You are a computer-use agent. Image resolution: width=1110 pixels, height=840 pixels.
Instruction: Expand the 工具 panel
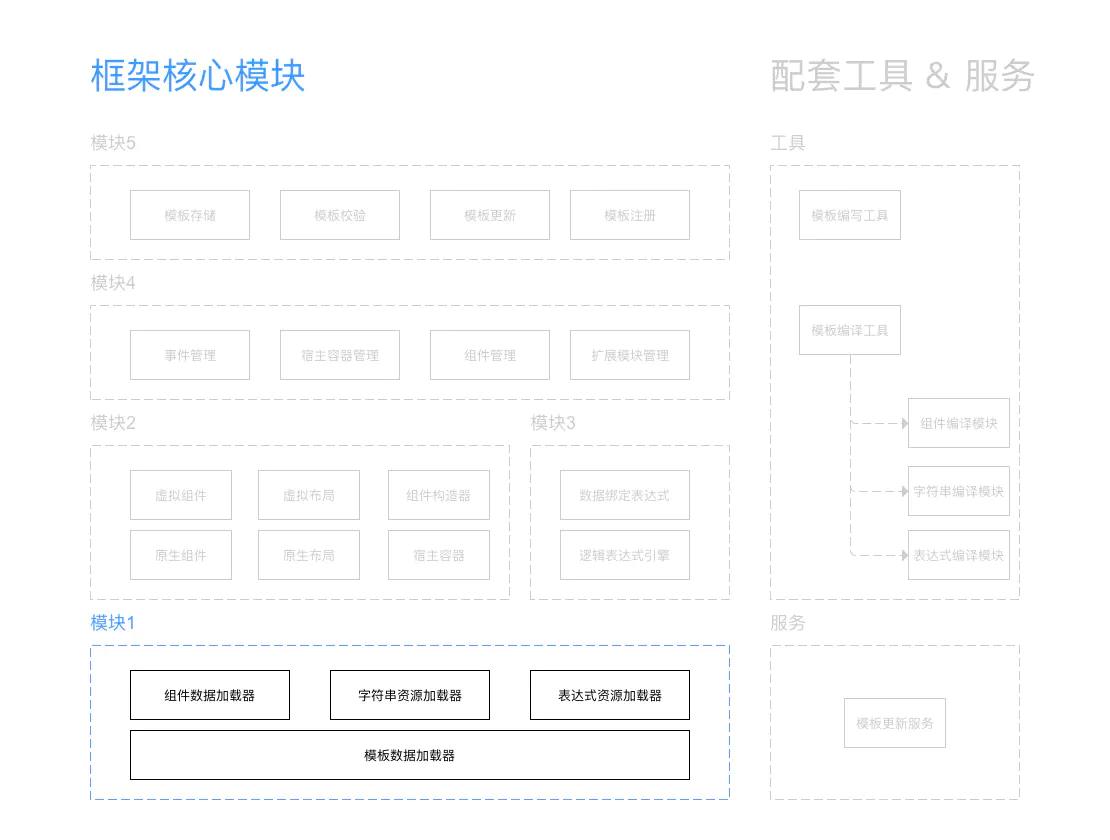[x=786, y=142]
